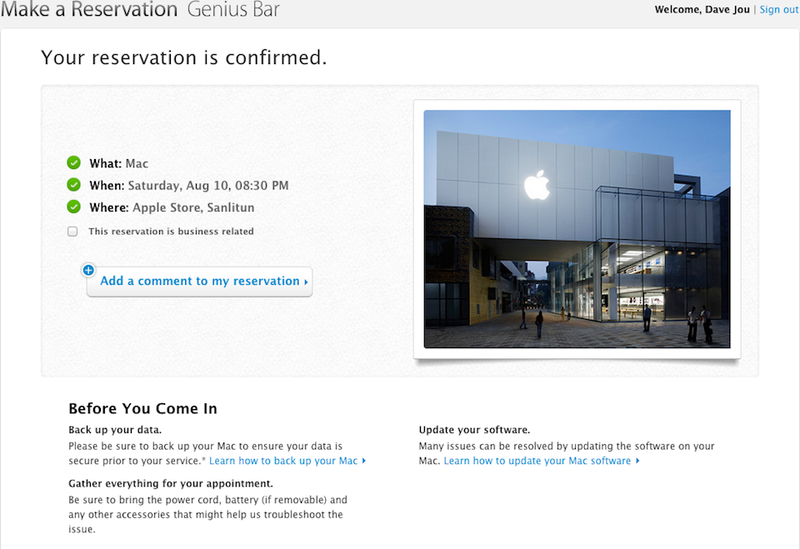Open 'Add a comment to my reservation'
Screen dimensions: 800x549
pyautogui.click(x=199, y=281)
